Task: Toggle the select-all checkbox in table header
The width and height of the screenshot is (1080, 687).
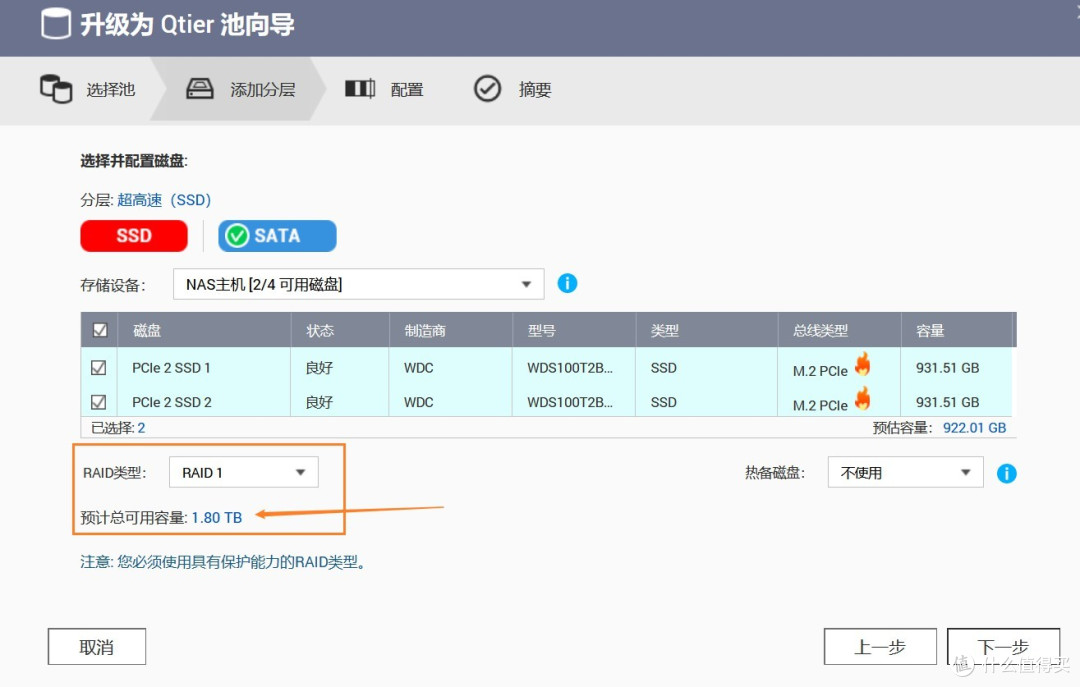Action: pyautogui.click(x=100, y=330)
